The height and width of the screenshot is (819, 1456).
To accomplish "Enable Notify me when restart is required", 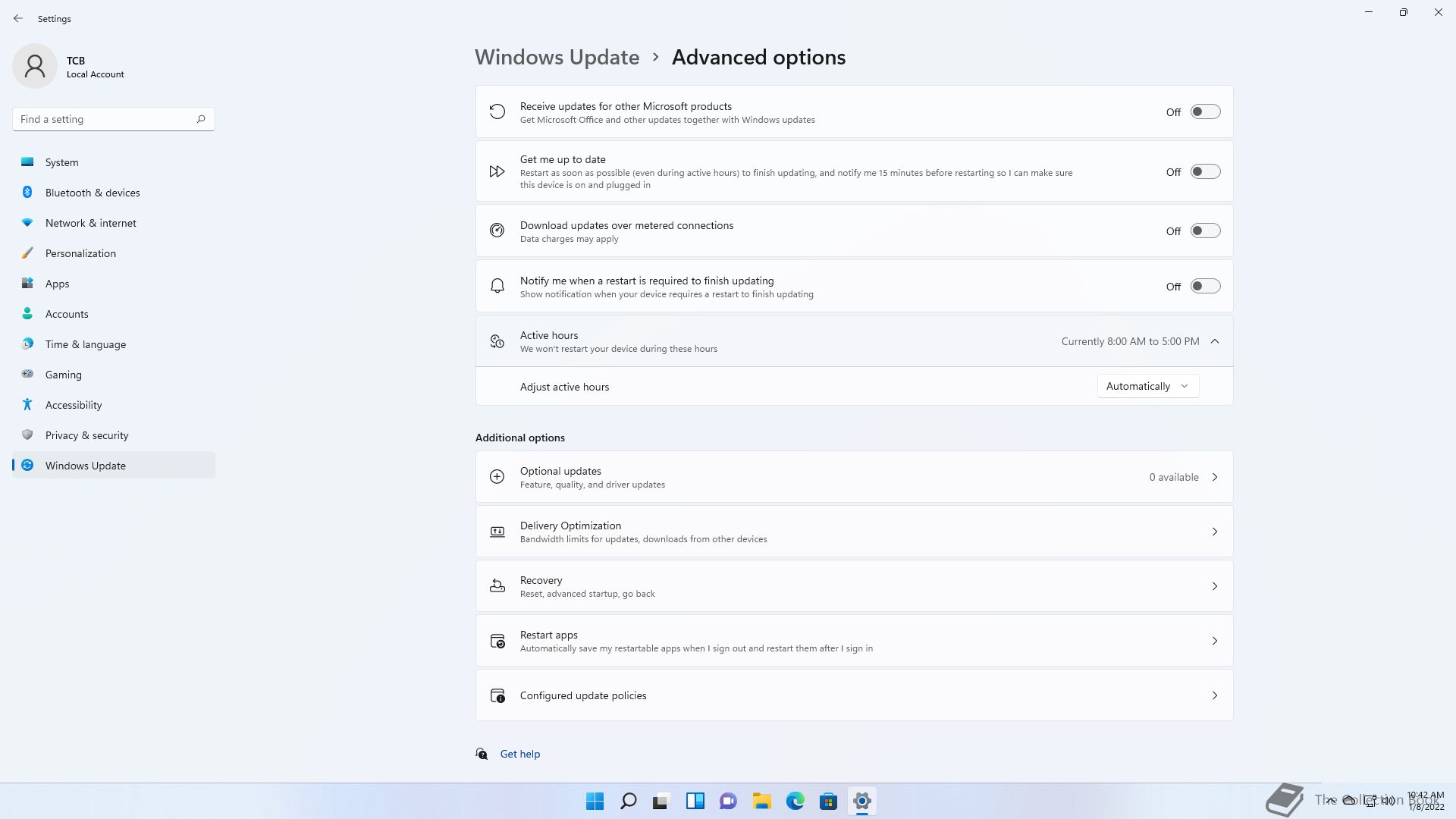I will pyautogui.click(x=1205, y=286).
